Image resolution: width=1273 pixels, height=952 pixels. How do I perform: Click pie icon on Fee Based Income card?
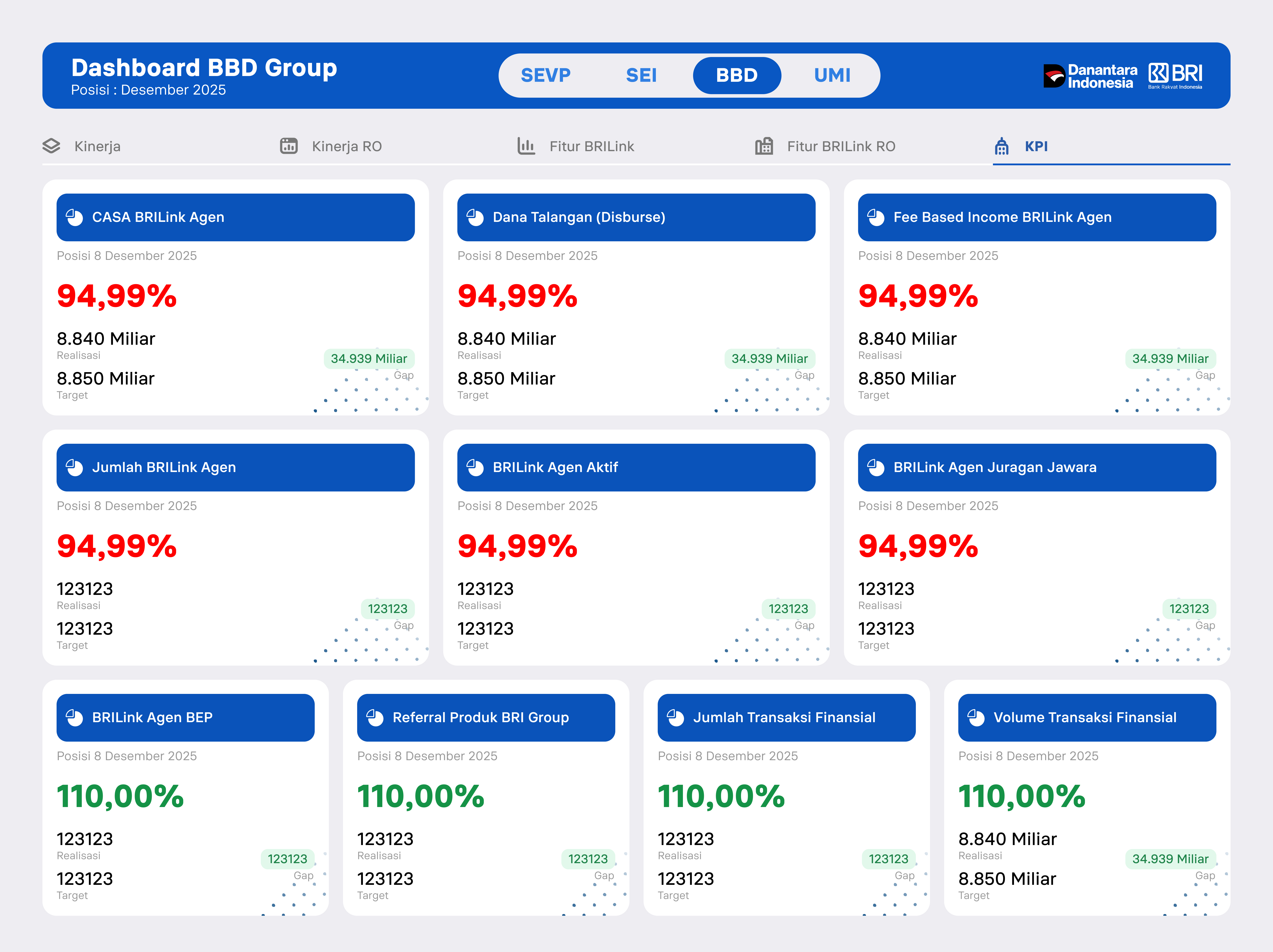click(876, 218)
